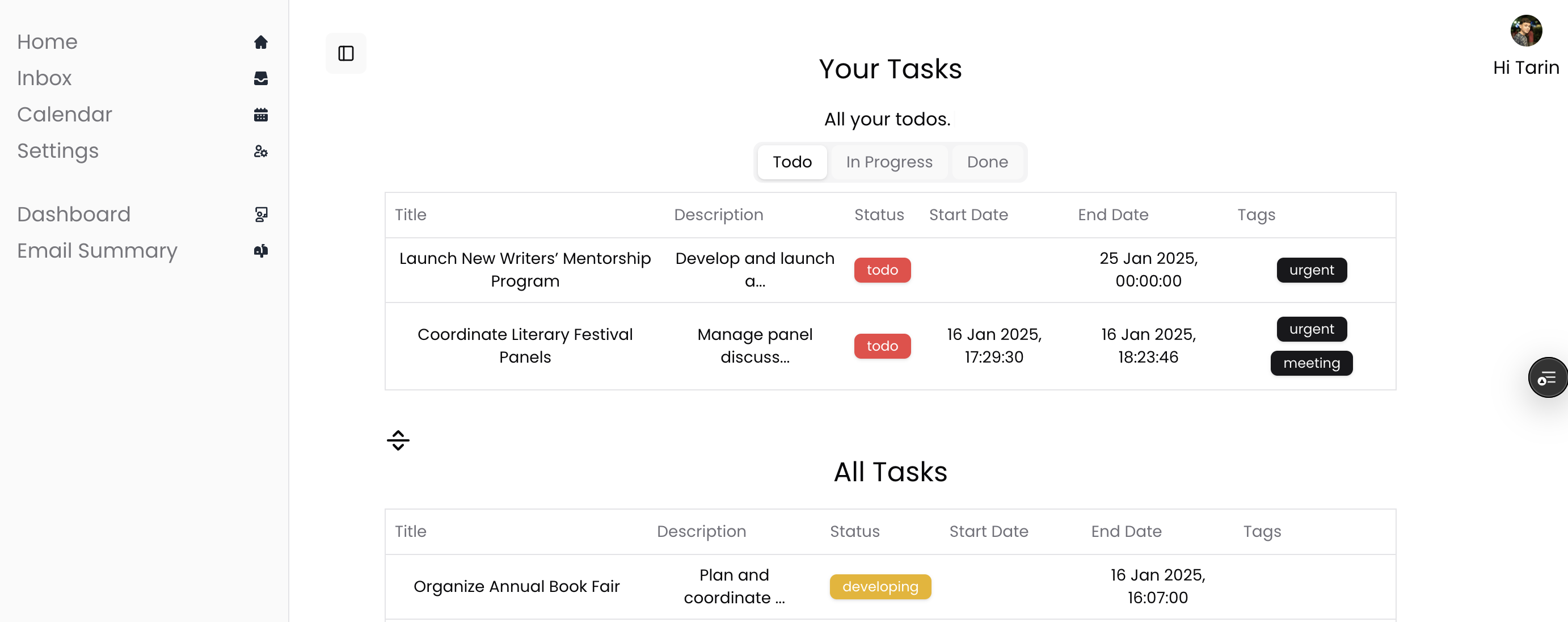Open the Organize Annual Book Fair task

point(516,587)
